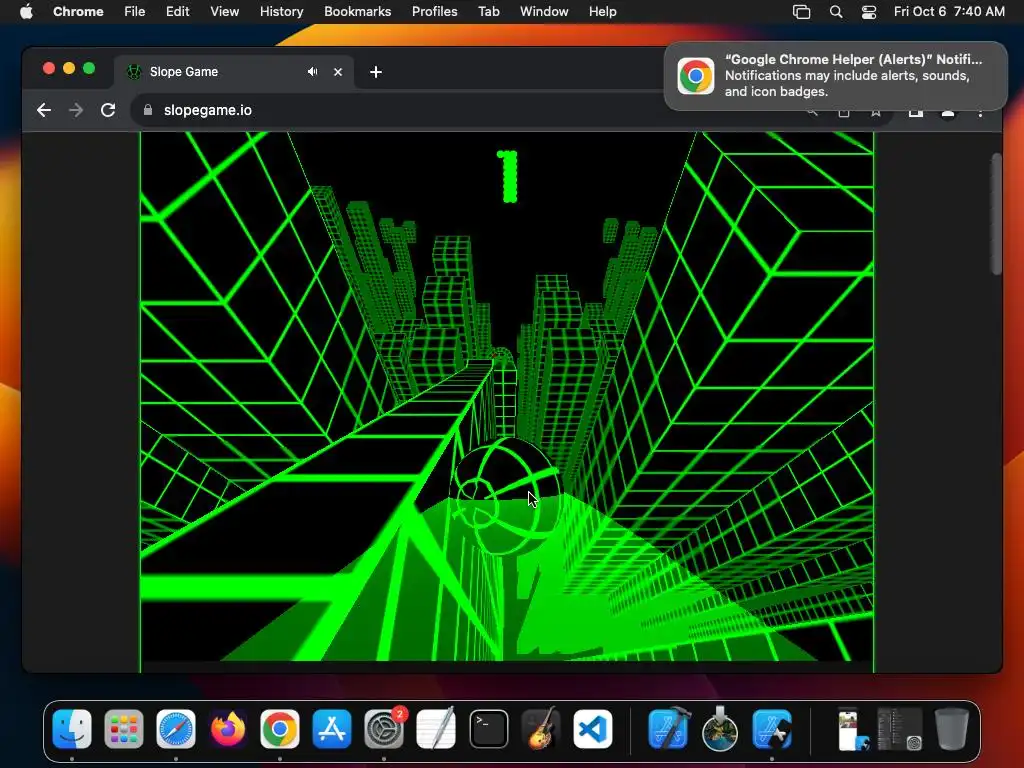
Task: Open the View menu
Action: 224,12
